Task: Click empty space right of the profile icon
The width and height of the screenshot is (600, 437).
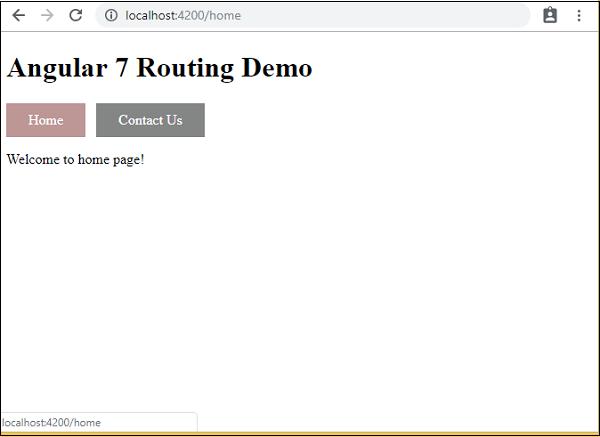Action: point(565,16)
